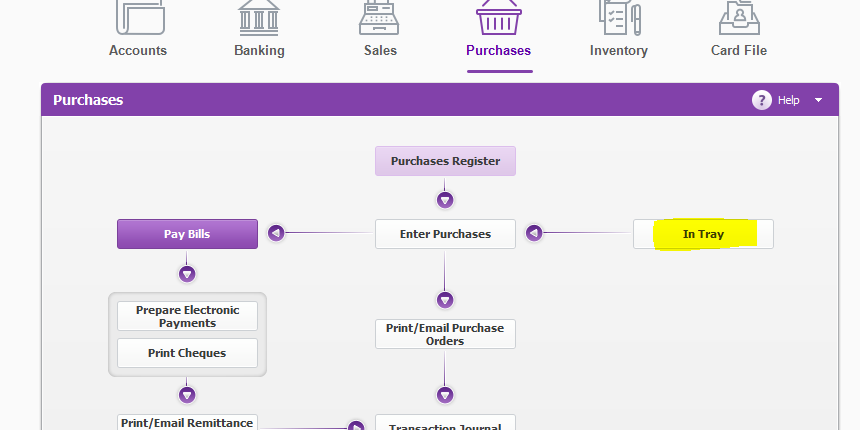The image size is (860, 430).
Task: Switch to the Accounts tab label
Action: click(x=138, y=50)
